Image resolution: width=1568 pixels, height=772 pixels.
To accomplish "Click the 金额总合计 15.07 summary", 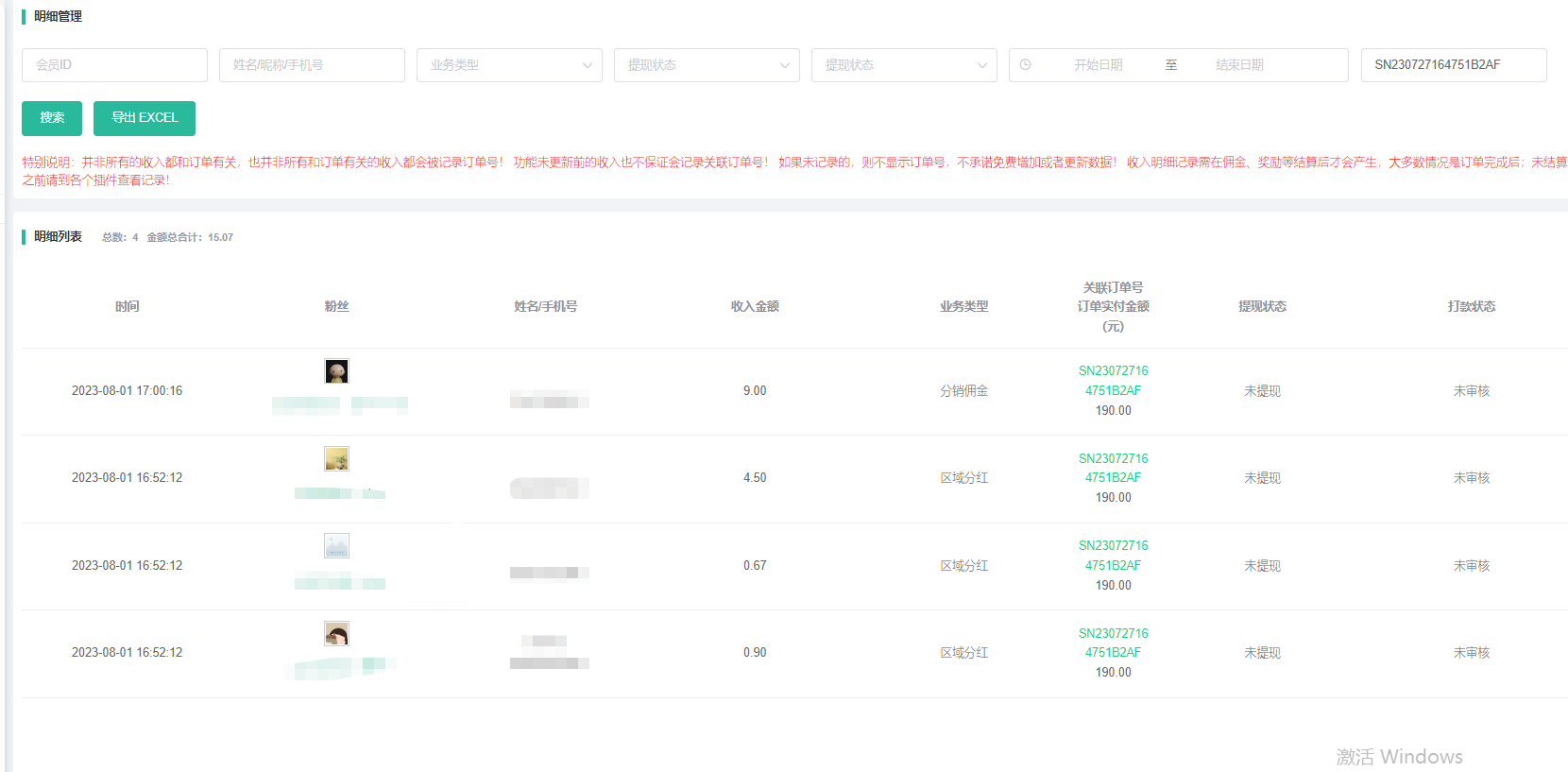I will click(190, 237).
